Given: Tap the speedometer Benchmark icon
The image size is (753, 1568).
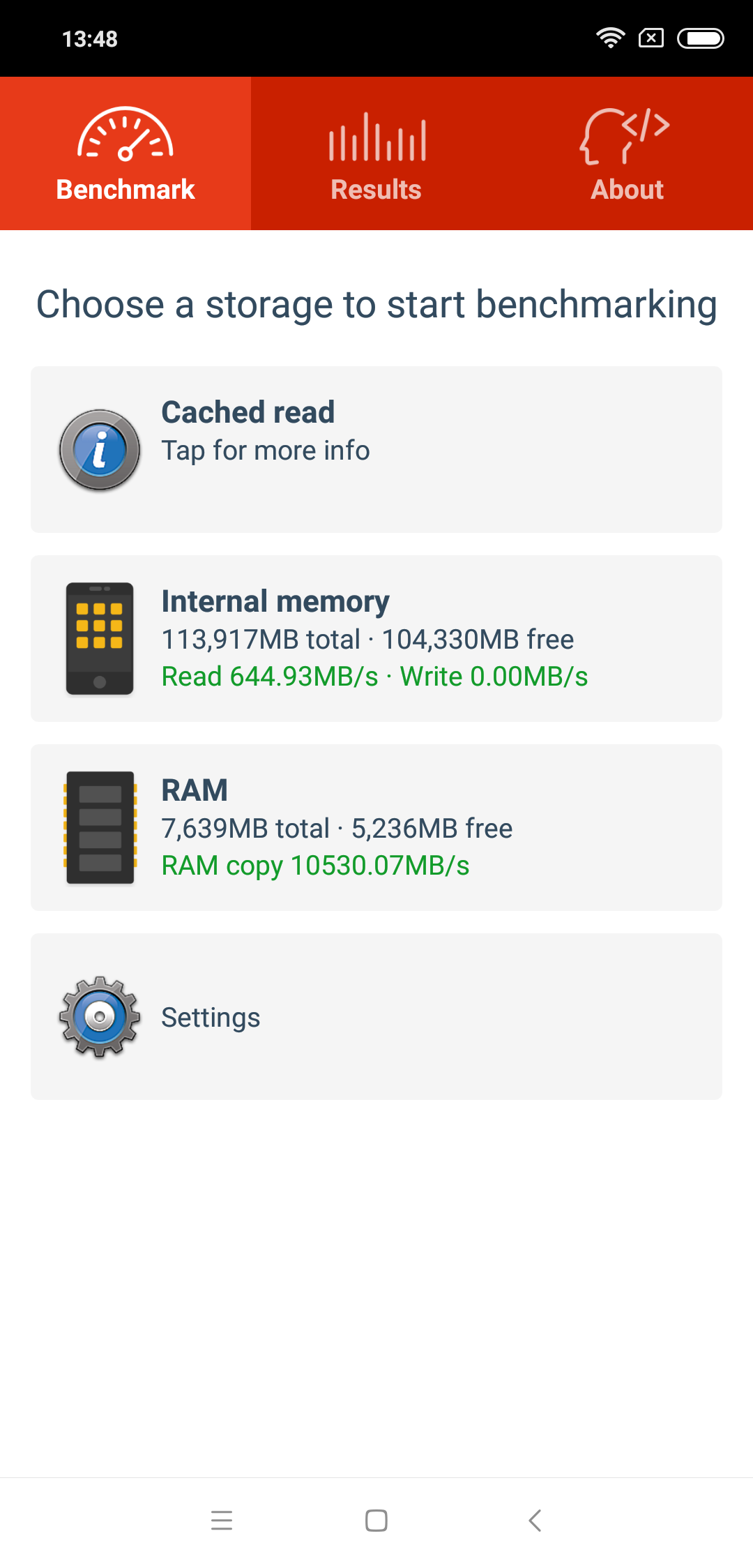Looking at the screenshot, I should click(125, 134).
